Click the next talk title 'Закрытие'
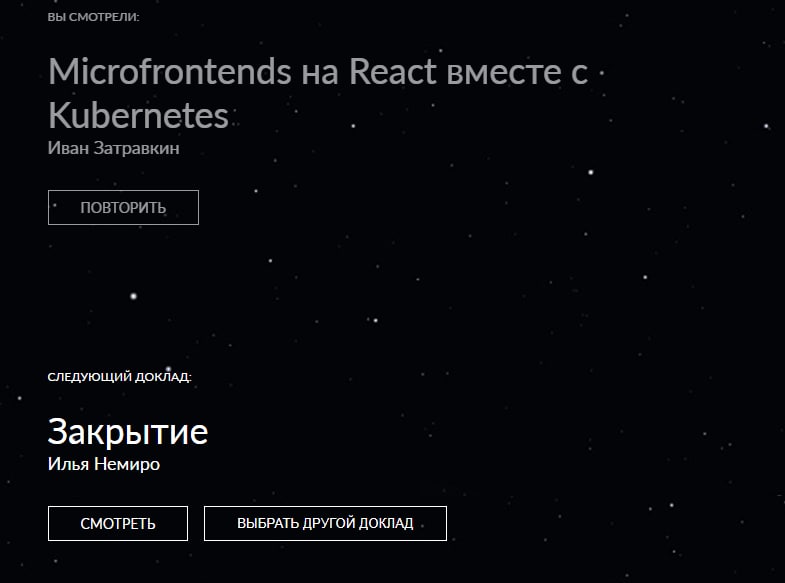Image resolution: width=785 pixels, height=583 pixels. pos(128,432)
